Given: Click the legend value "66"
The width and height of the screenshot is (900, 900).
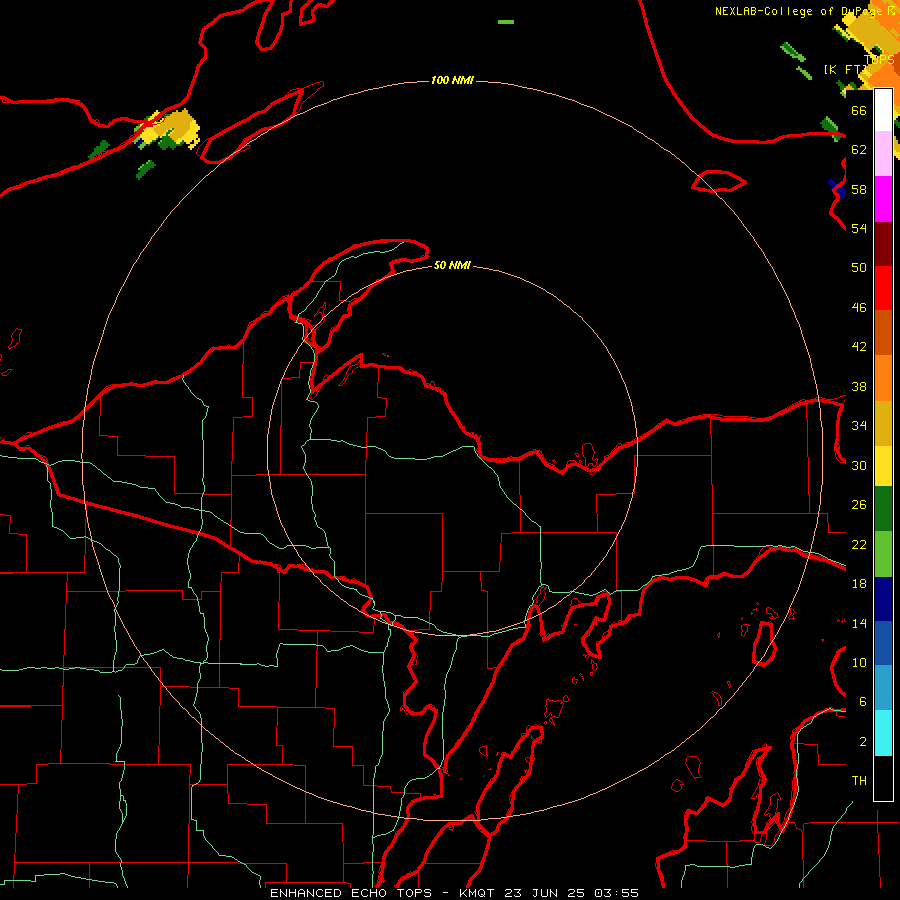Looking at the screenshot, I should (x=859, y=110).
